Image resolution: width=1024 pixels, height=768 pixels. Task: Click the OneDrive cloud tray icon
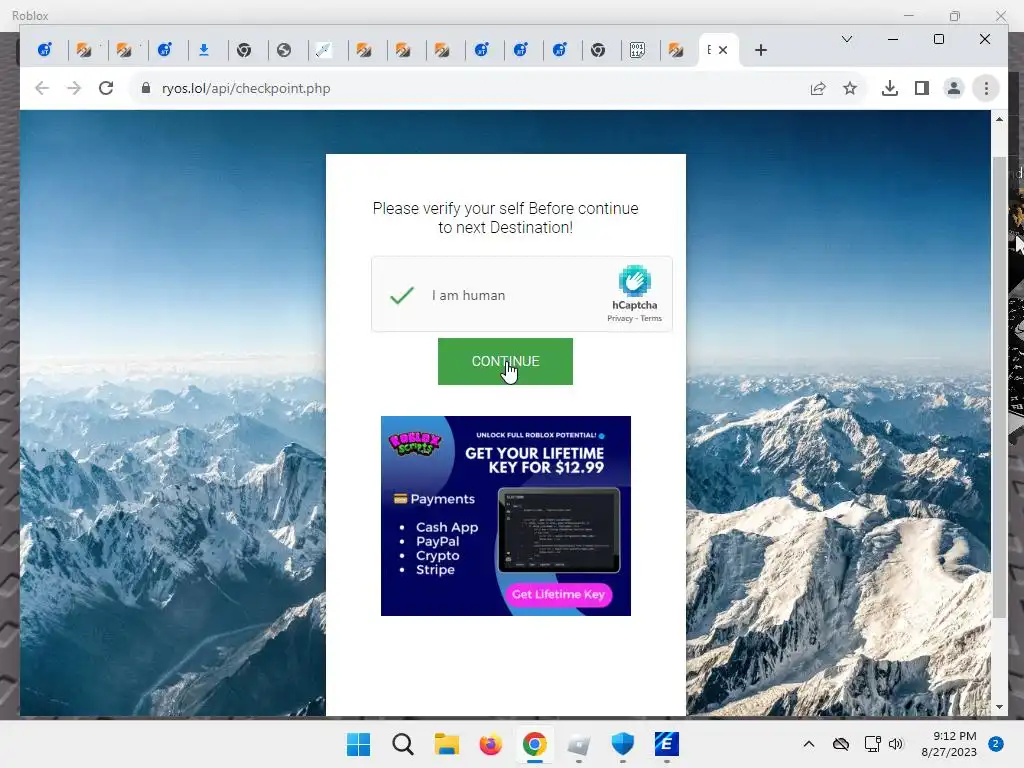point(840,744)
